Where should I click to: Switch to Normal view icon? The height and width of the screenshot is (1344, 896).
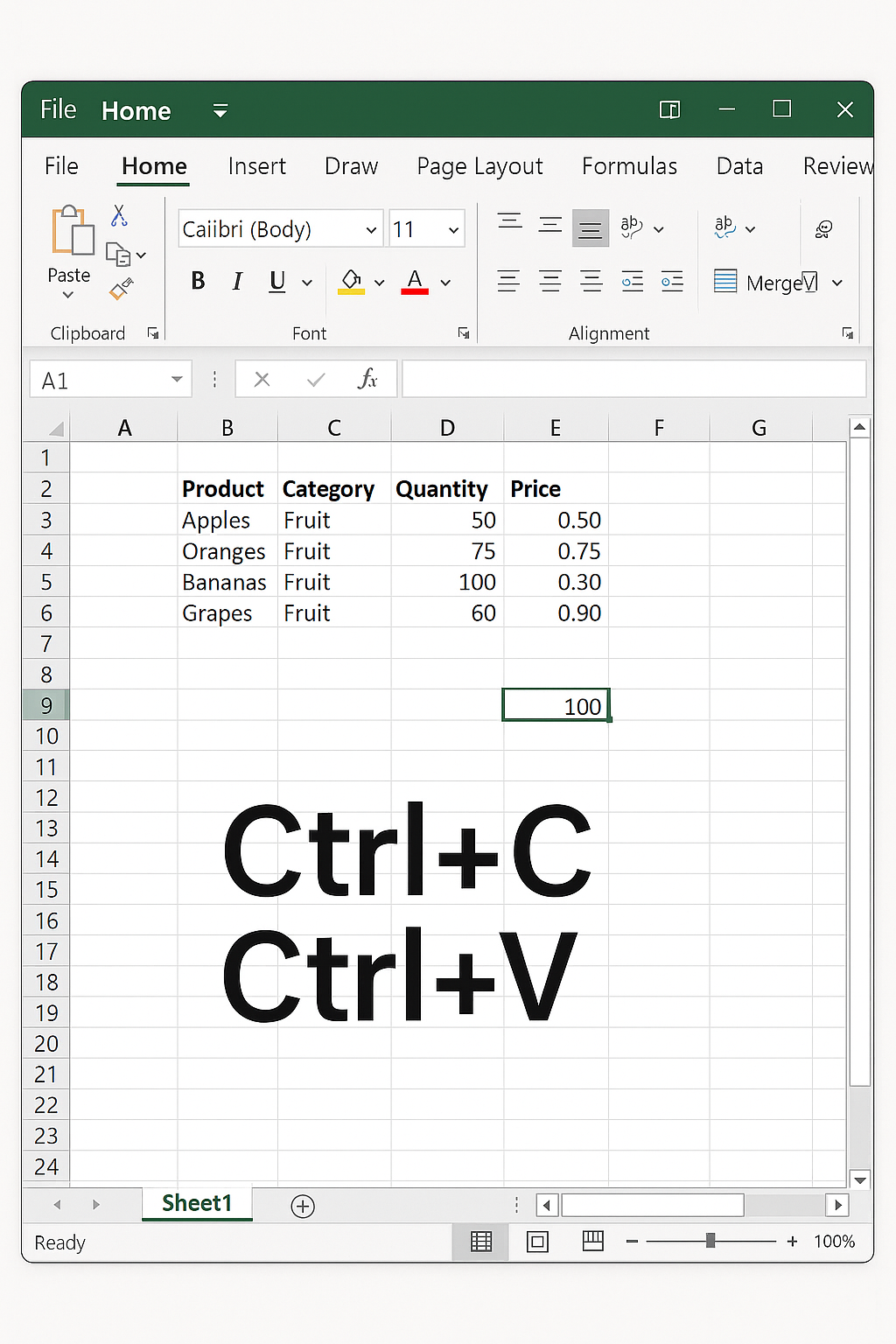coord(480,1242)
